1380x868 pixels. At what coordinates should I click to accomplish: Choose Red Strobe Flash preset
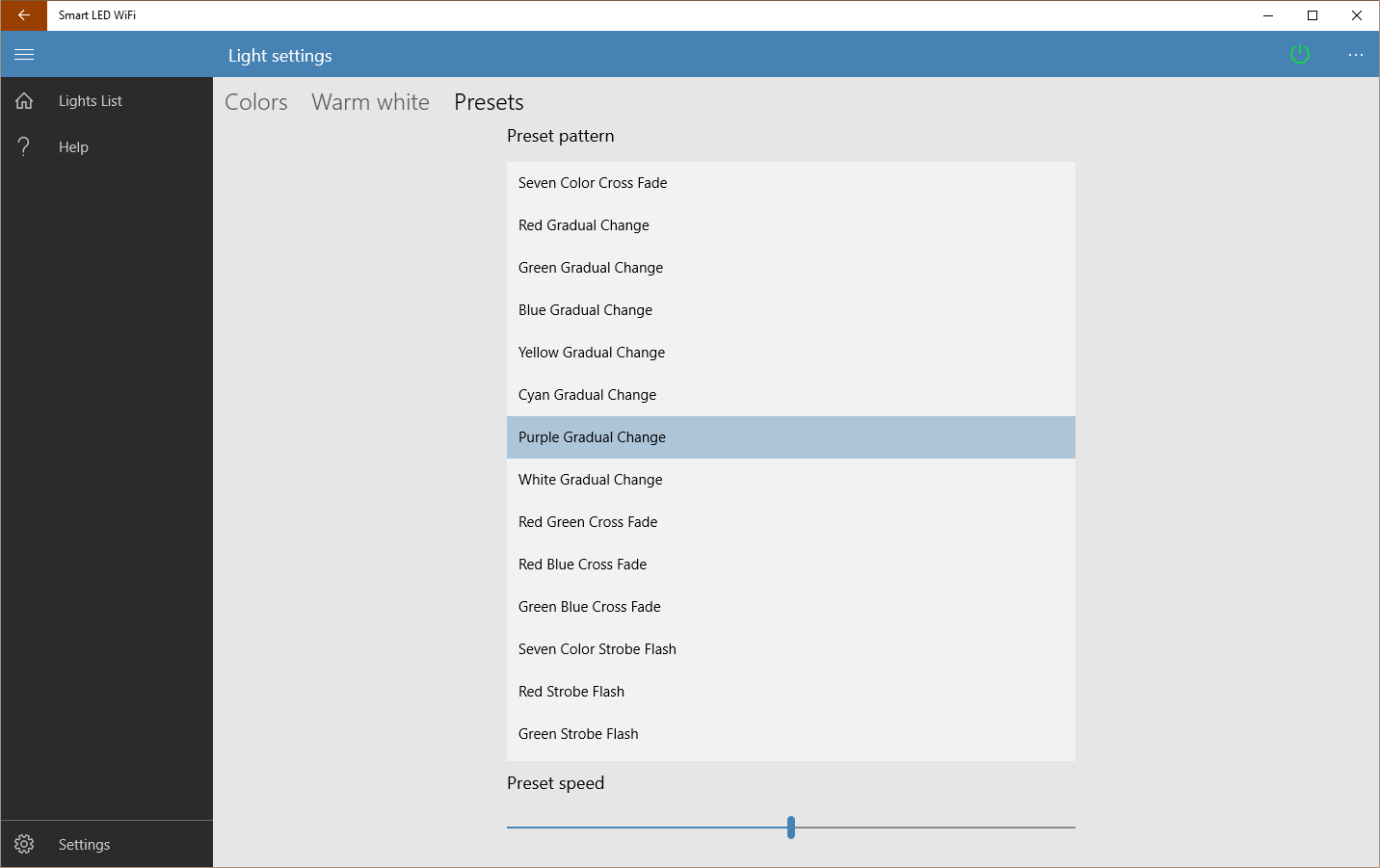coord(791,692)
